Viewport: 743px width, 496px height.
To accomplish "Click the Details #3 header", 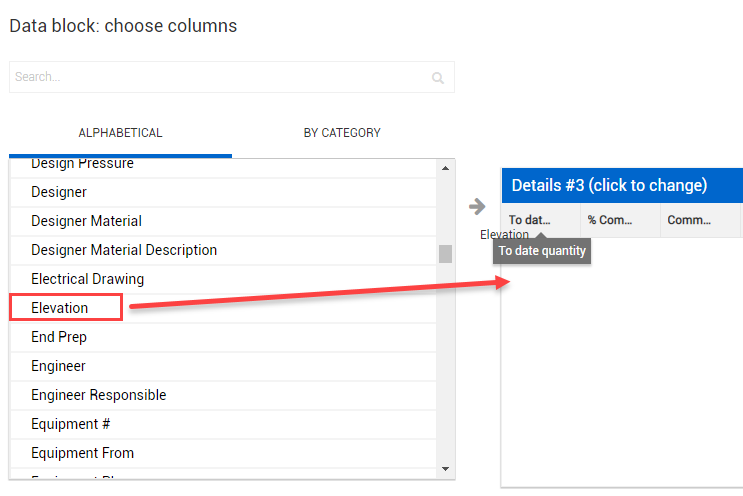I will (x=609, y=185).
